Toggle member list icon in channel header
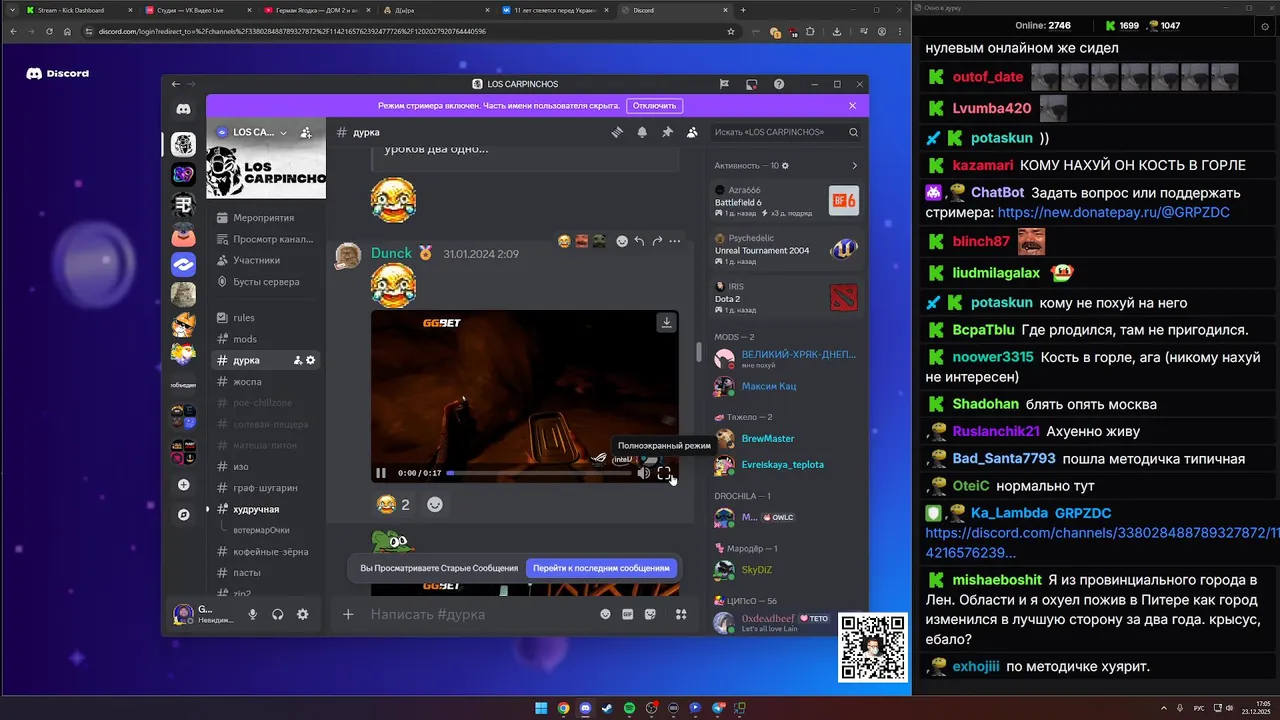 [x=692, y=132]
